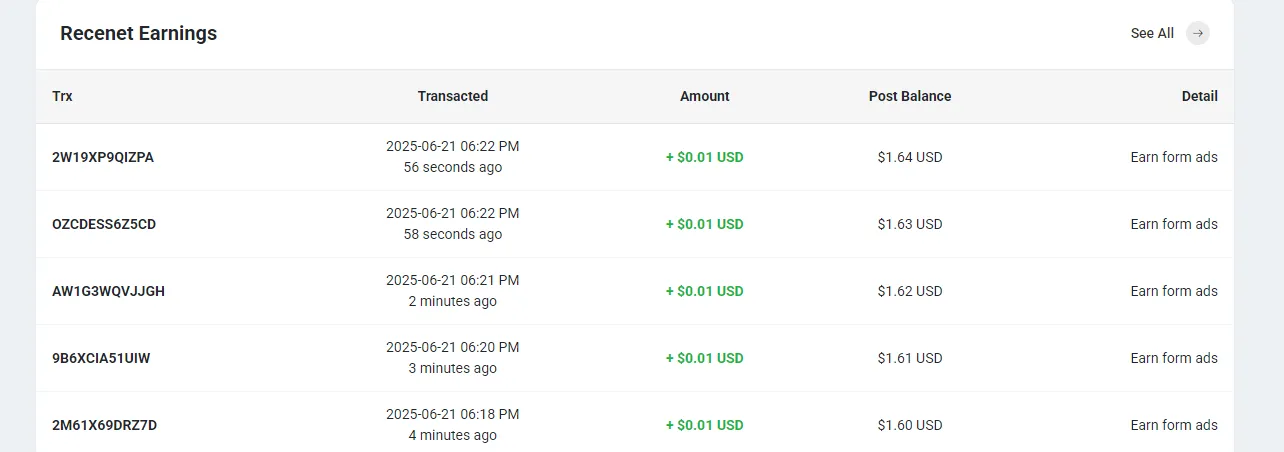Viewport: 1284px width, 452px height.
Task: Click the amount in the $1.63 balance row
Action: [x=705, y=224]
